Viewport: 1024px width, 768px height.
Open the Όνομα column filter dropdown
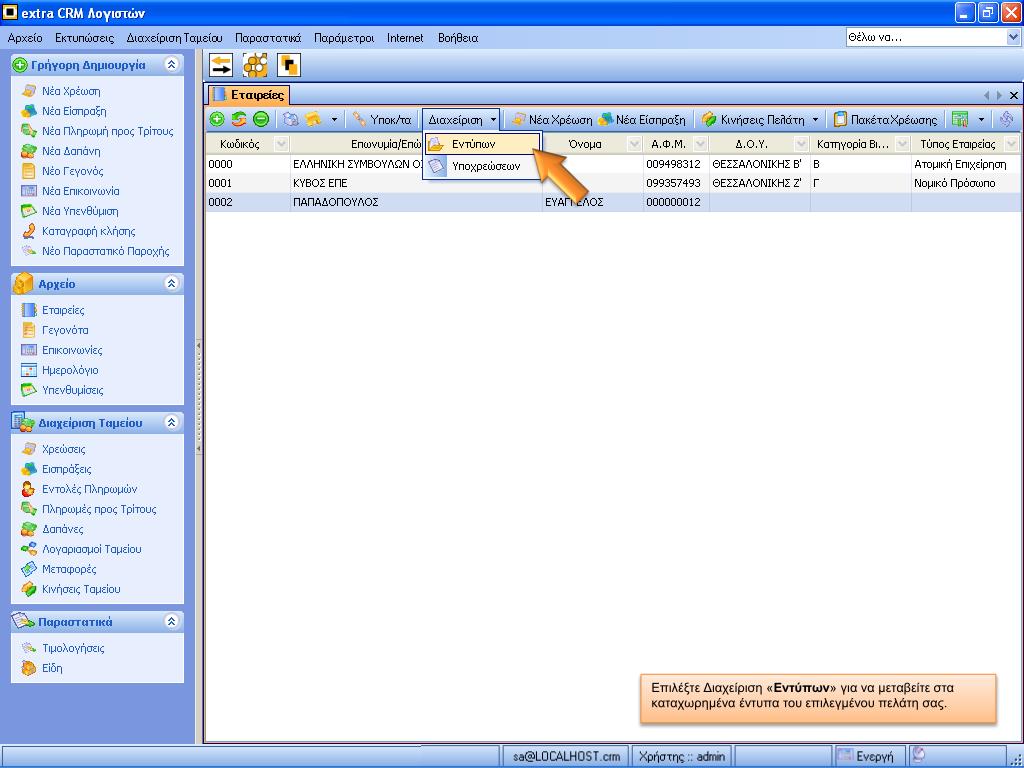coord(633,144)
